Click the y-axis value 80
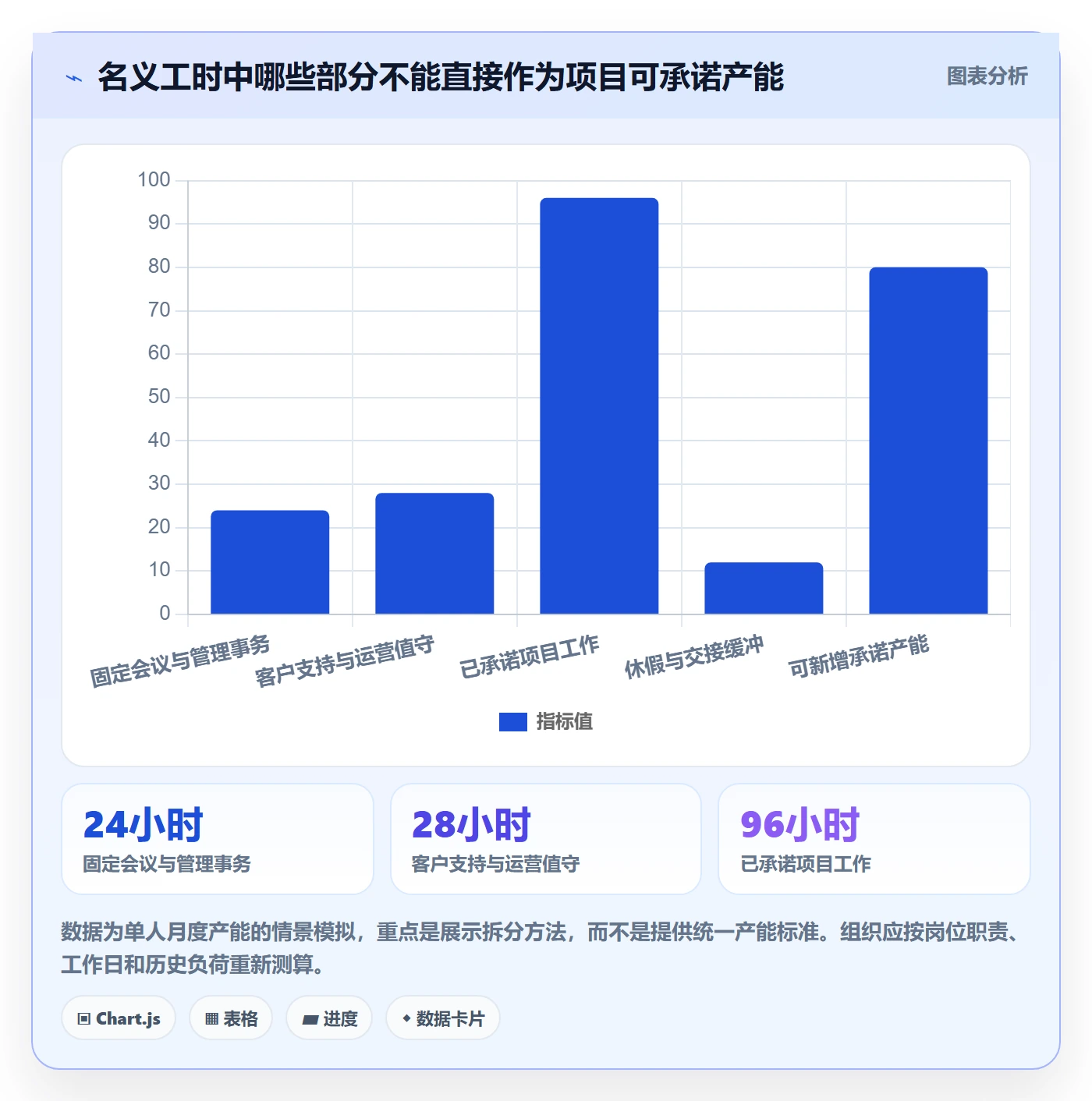The width and height of the screenshot is (1092, 1101). pyautogui.click(x=159, y=267)
